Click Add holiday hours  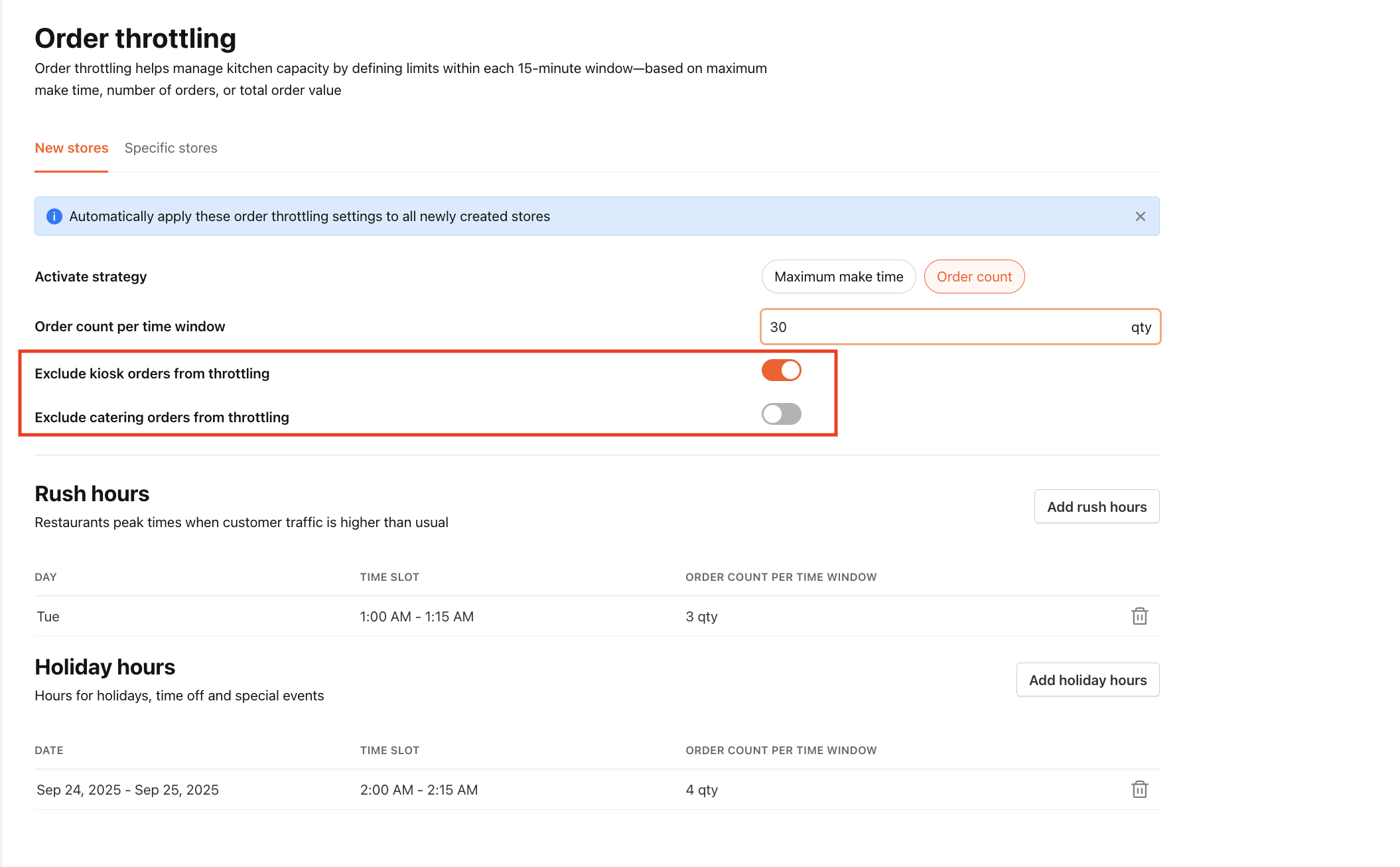coord(1087,679)
